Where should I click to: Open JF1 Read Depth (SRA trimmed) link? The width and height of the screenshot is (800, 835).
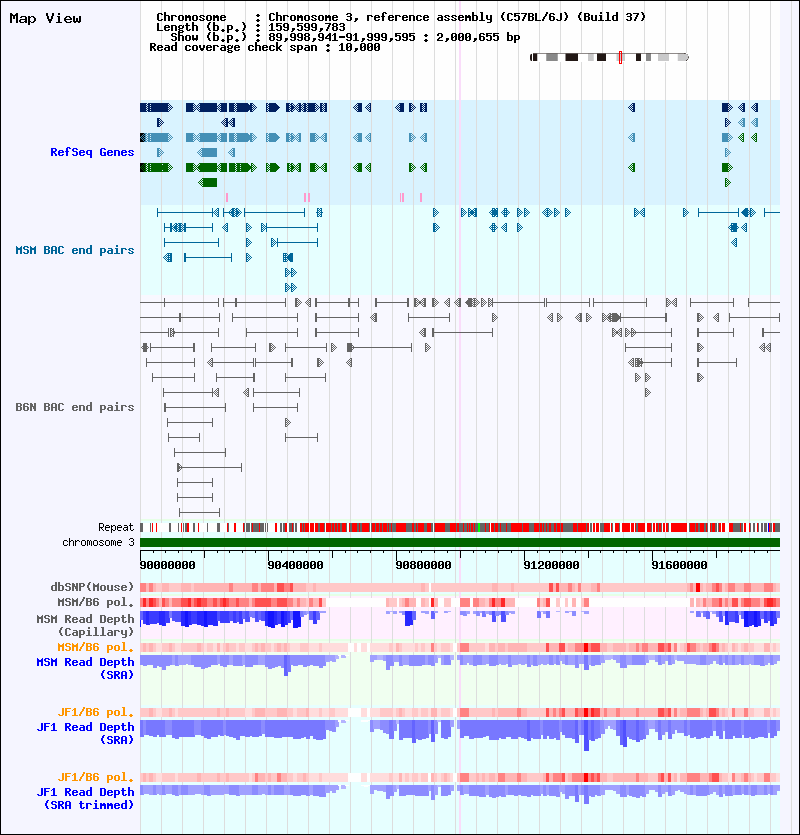[85, 798]
